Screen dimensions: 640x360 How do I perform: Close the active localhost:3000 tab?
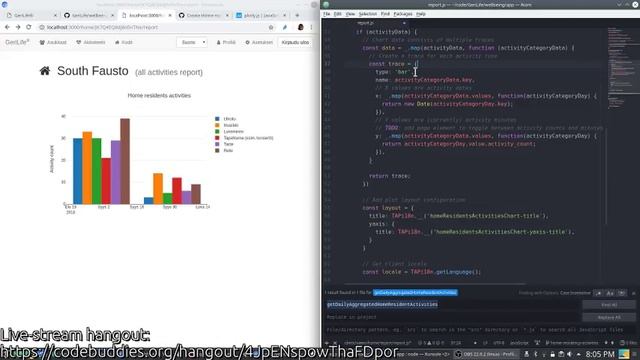(x=170, y=16)
